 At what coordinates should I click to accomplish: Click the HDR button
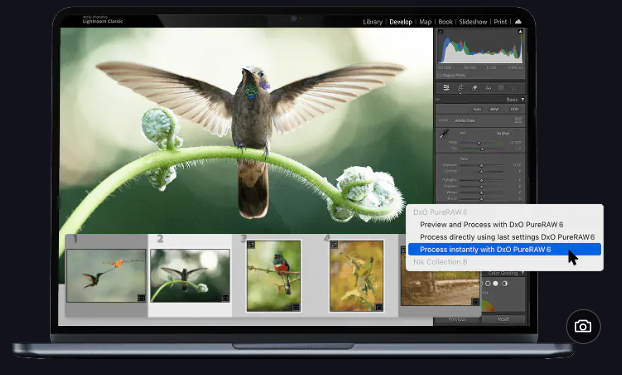click(x=514, y=109)
